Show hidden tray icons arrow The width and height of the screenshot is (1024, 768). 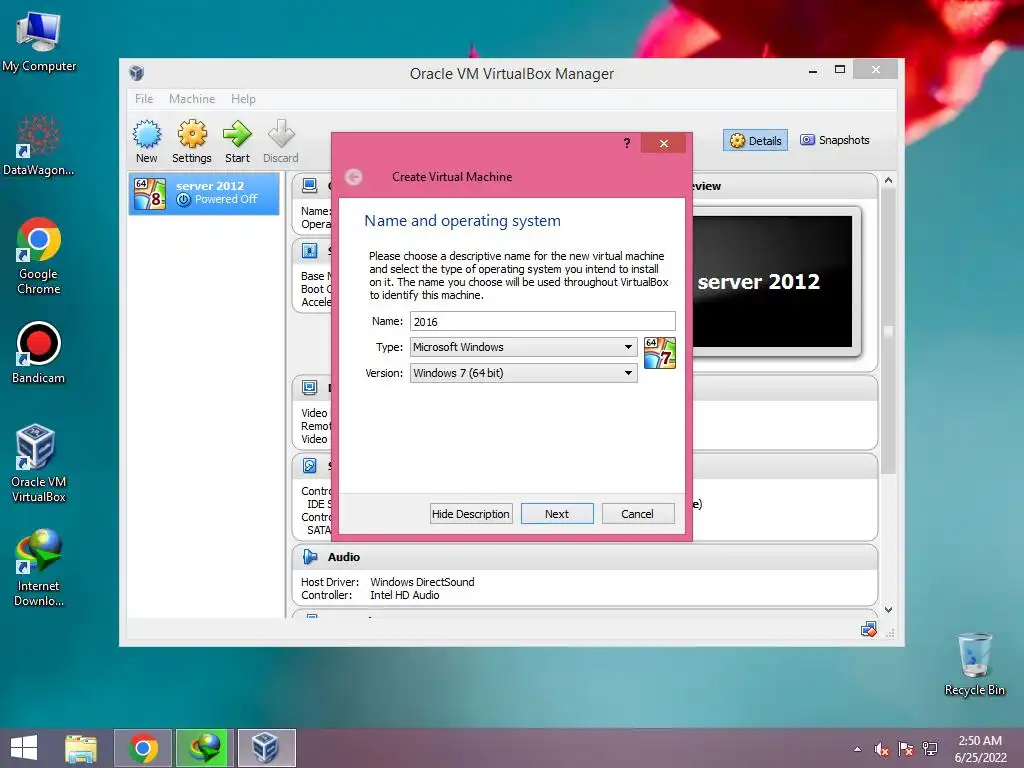[x=857, y=749]
